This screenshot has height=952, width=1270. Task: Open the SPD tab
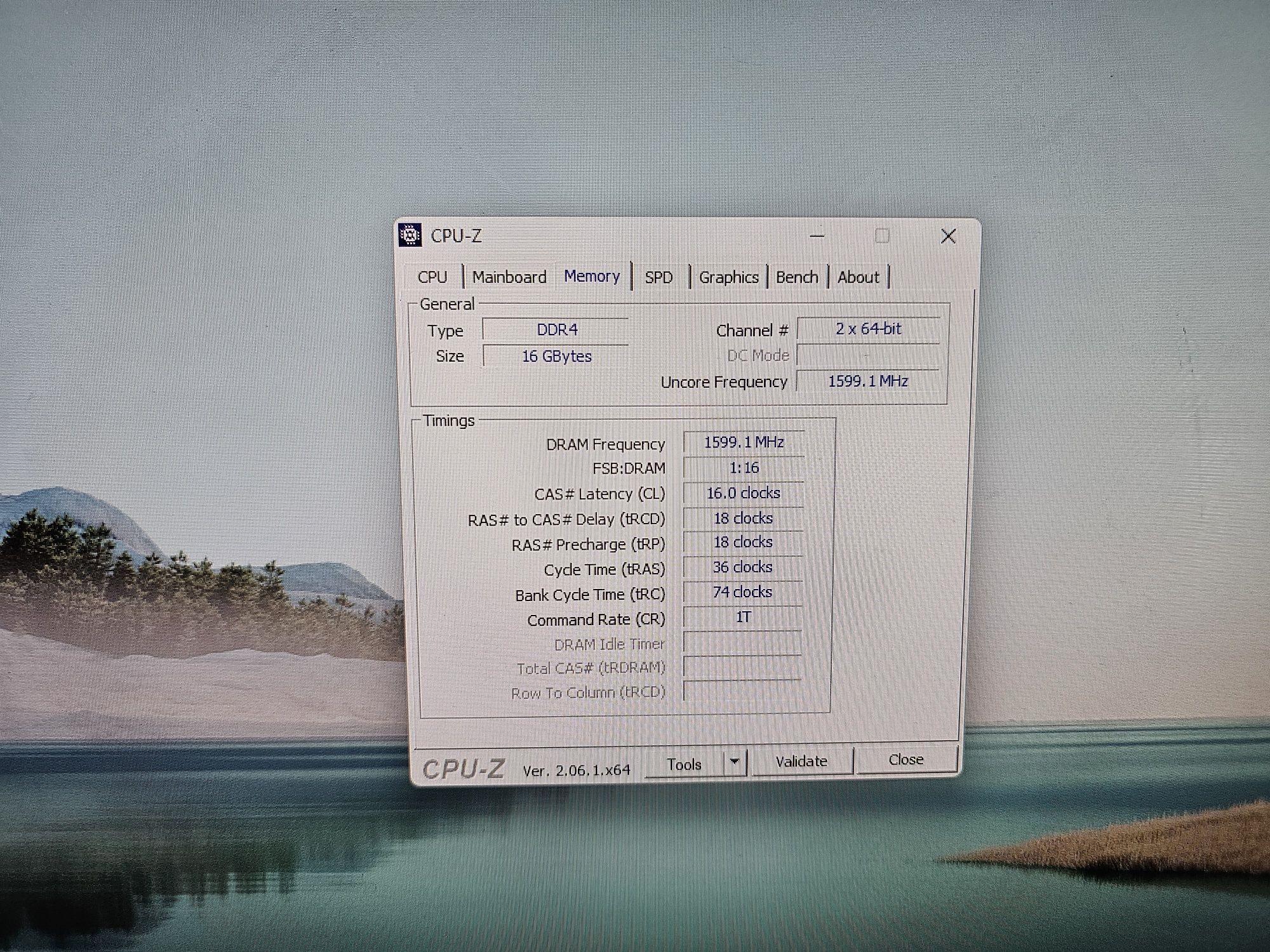pyautogui.click(x=659, y=277)
